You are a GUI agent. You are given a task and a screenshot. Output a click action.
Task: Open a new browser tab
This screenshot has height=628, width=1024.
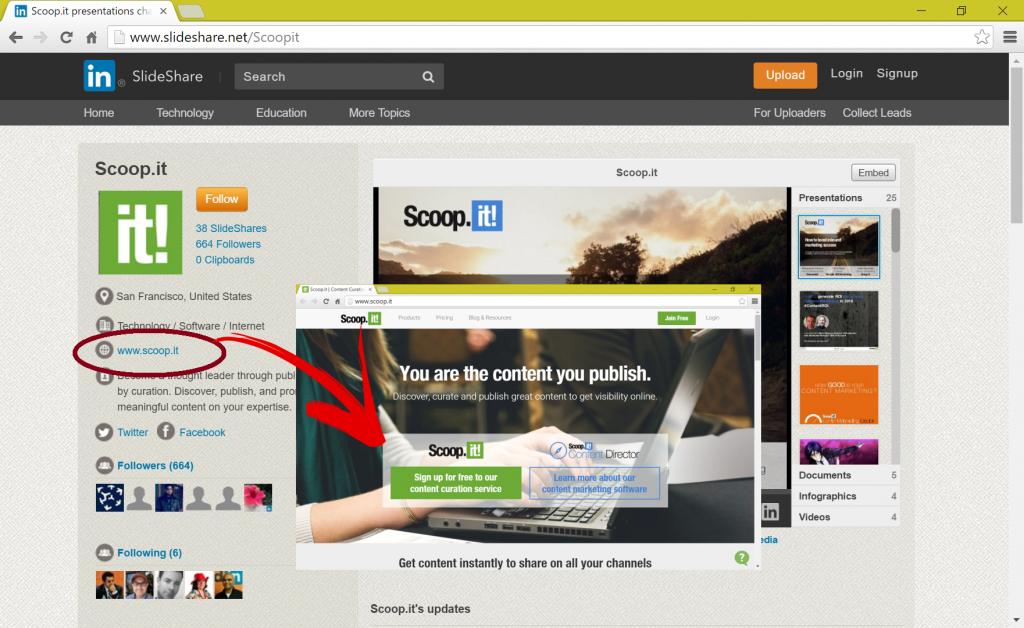pos(190,11)
